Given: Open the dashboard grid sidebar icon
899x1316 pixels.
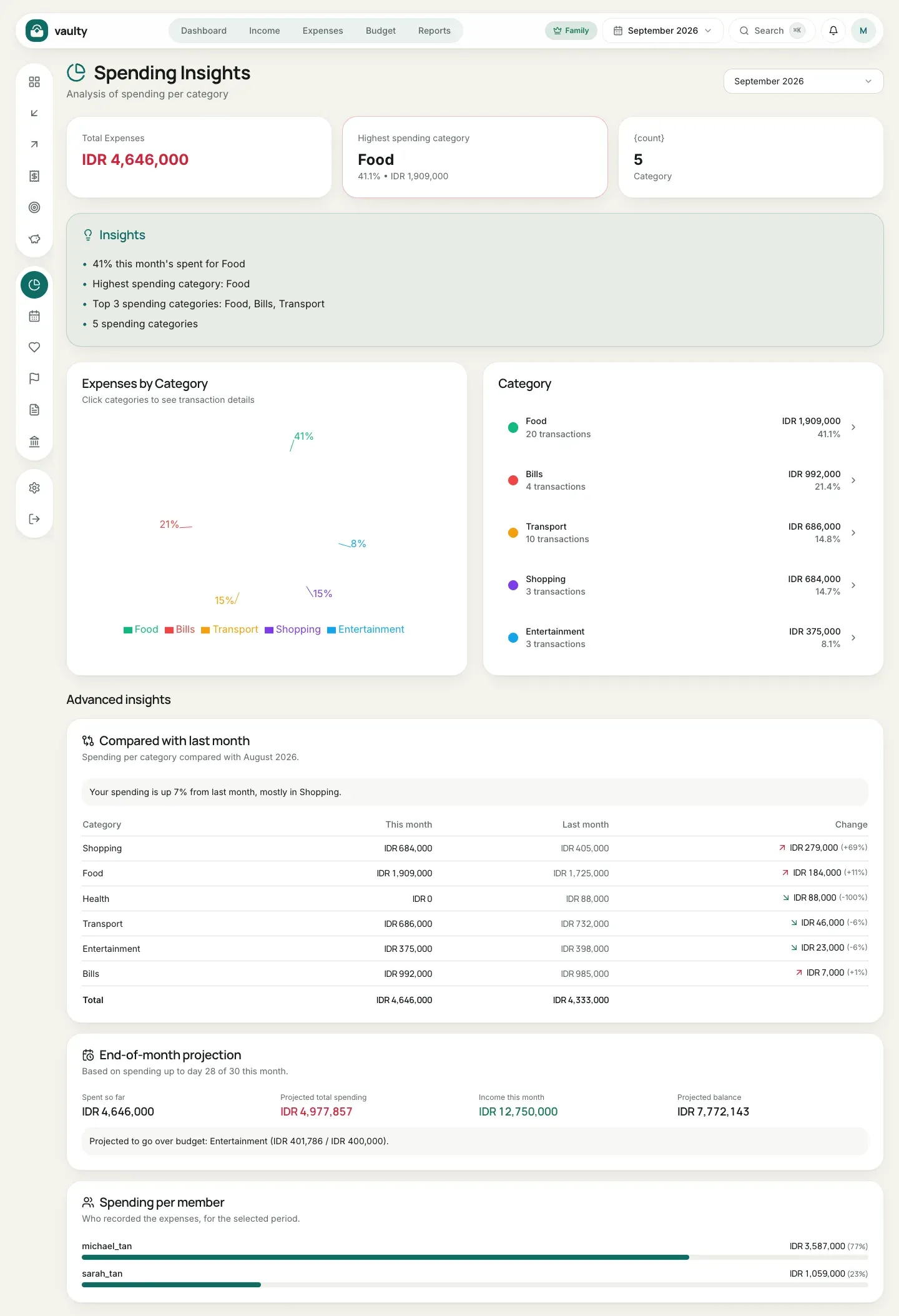Looking at the screenshot, I should 34,82.
